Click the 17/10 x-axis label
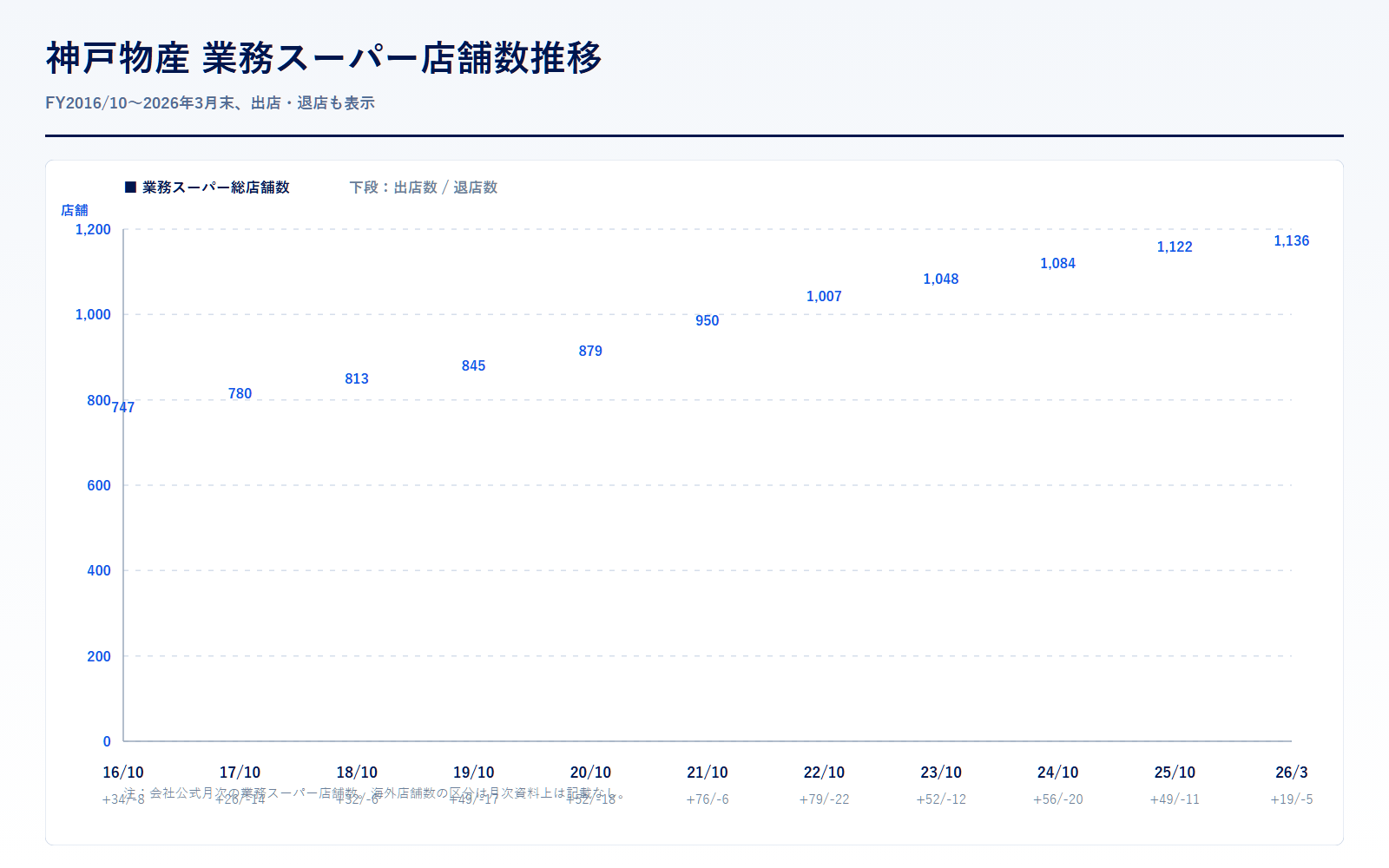1389x868 pixels. (240, 773)
